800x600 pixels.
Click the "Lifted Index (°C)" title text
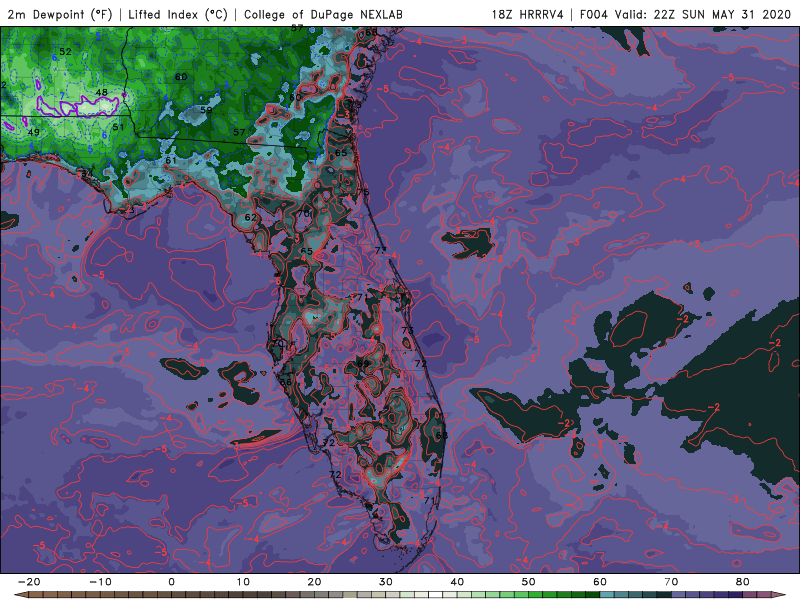(x=178, y=14)
